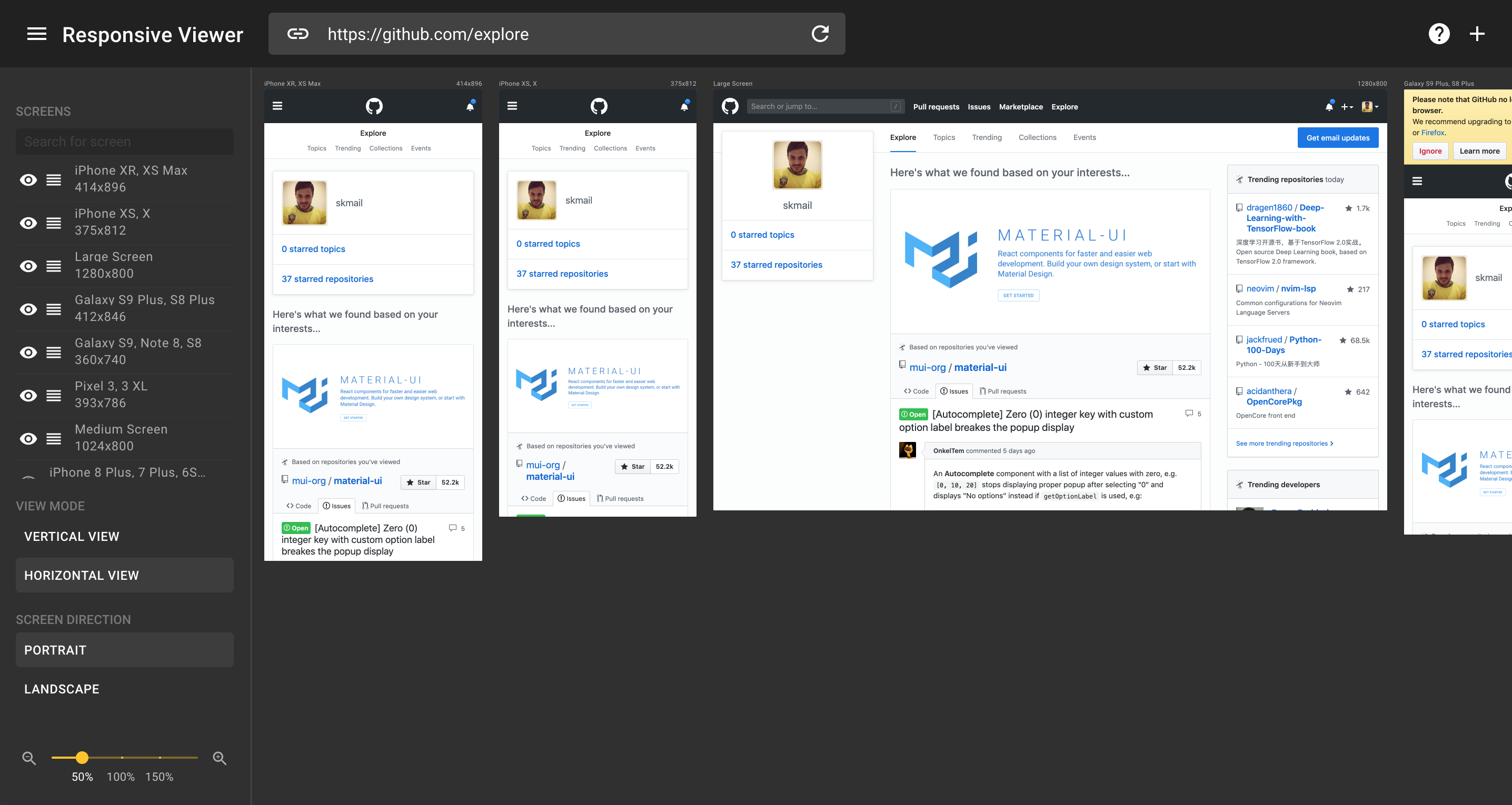Open the user avatar dropdown menu
The image size is (1512, 805).
1370,107
